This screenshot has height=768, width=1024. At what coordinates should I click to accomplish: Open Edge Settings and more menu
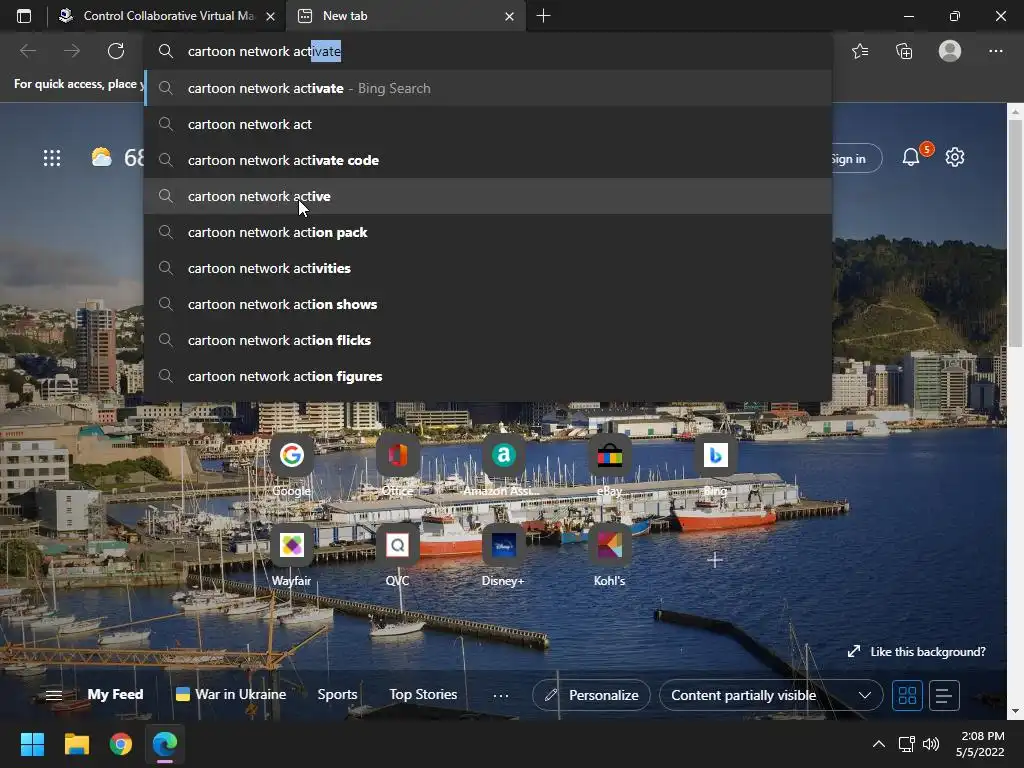[x=995, y=51]
